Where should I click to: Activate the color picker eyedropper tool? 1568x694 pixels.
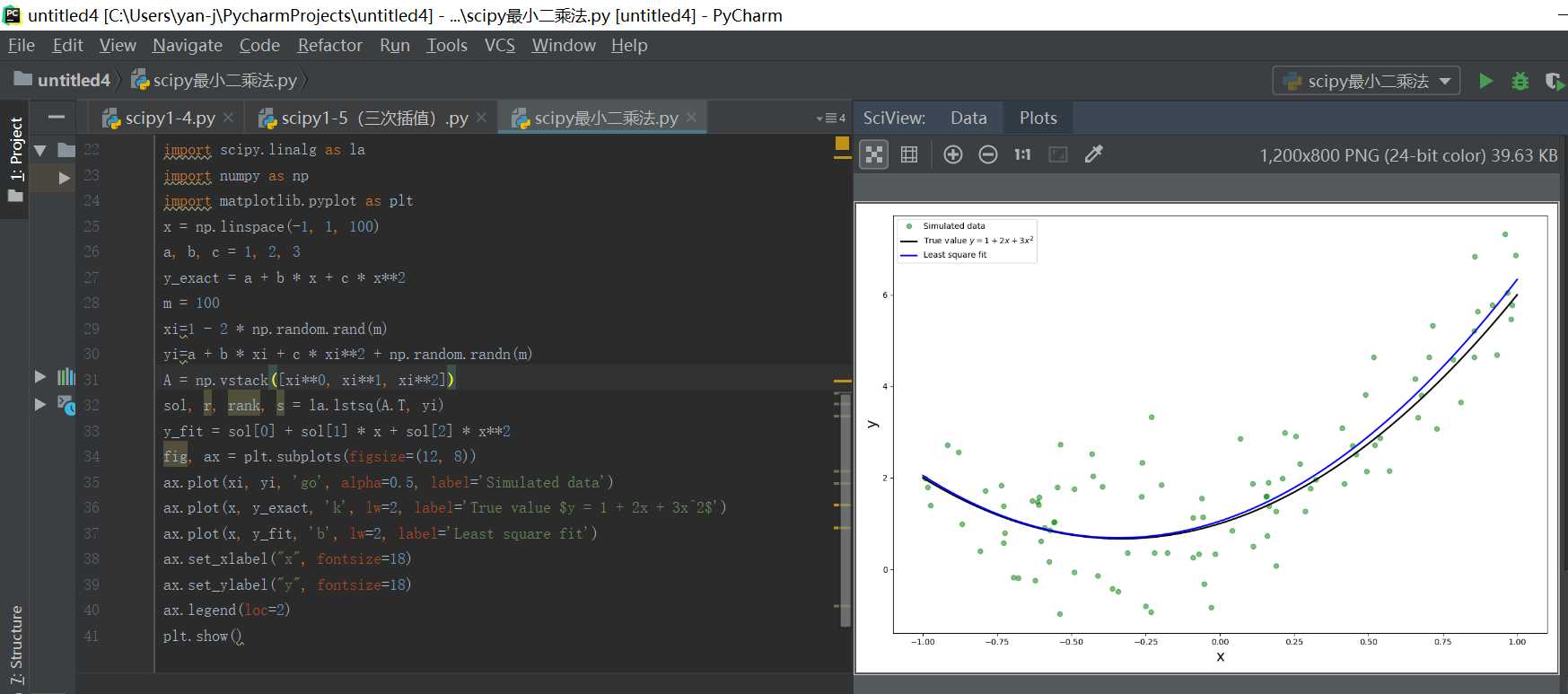[1093, 154]
